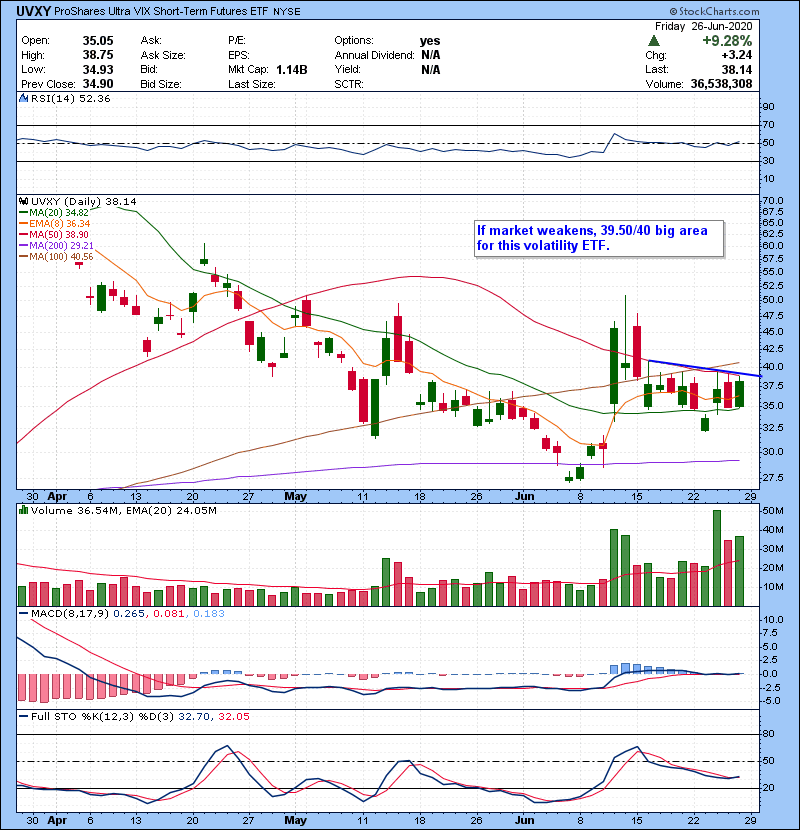Click the Last Size label
The image size is (800, 830).
(252, 84)
